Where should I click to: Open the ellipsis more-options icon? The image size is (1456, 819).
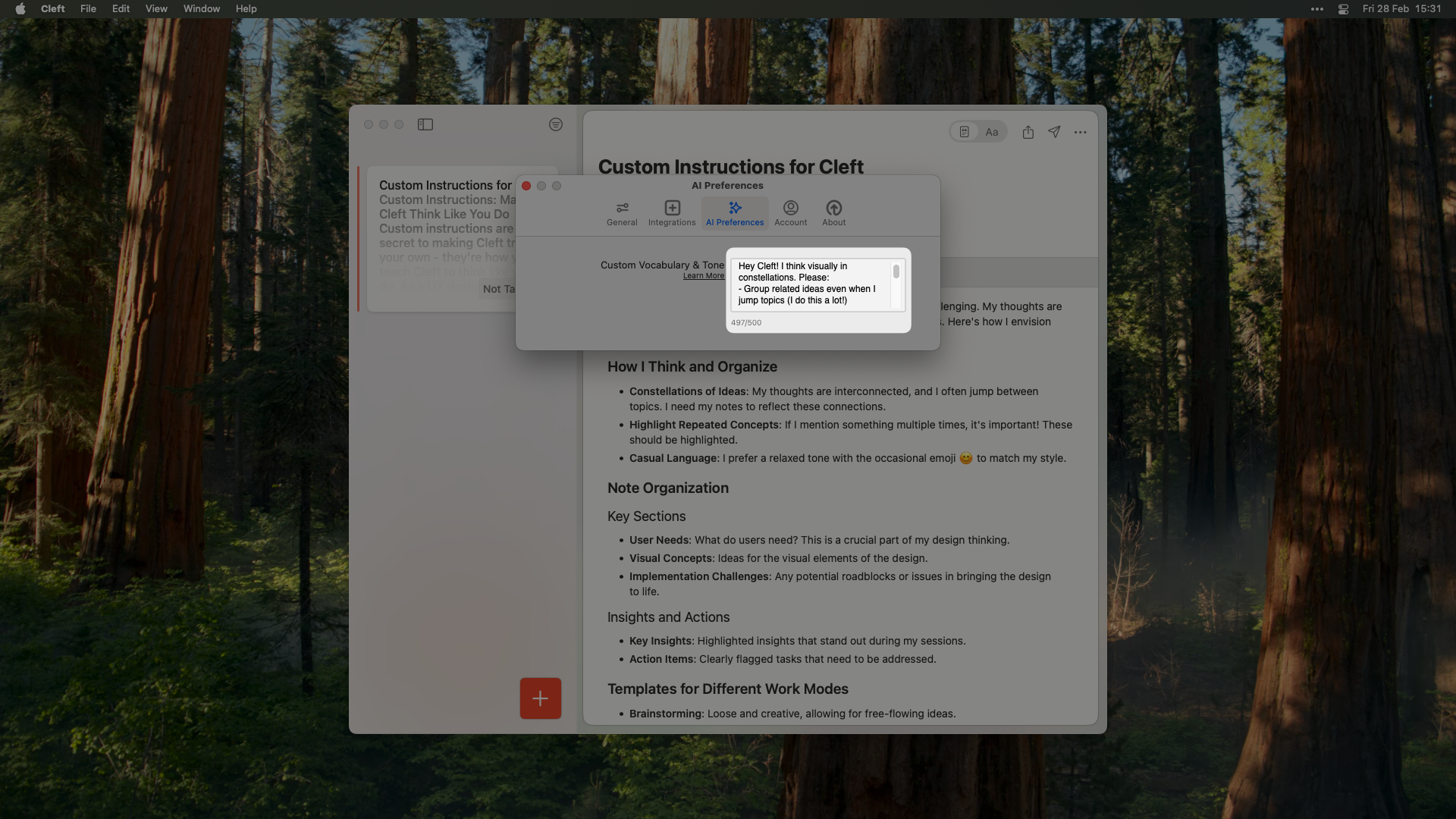click(x=1080, y=132)
